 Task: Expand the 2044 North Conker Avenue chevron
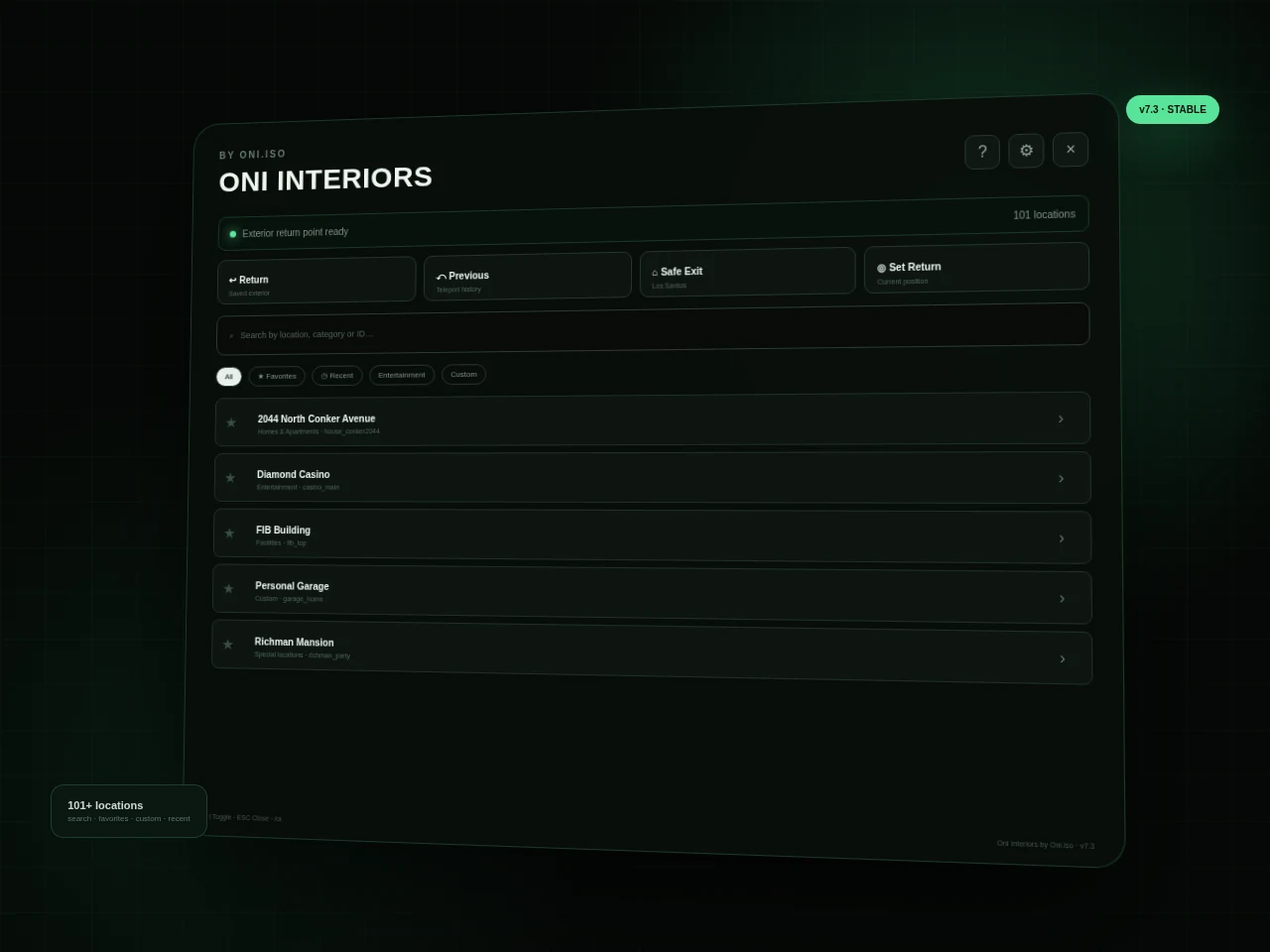click(1061, 419)
